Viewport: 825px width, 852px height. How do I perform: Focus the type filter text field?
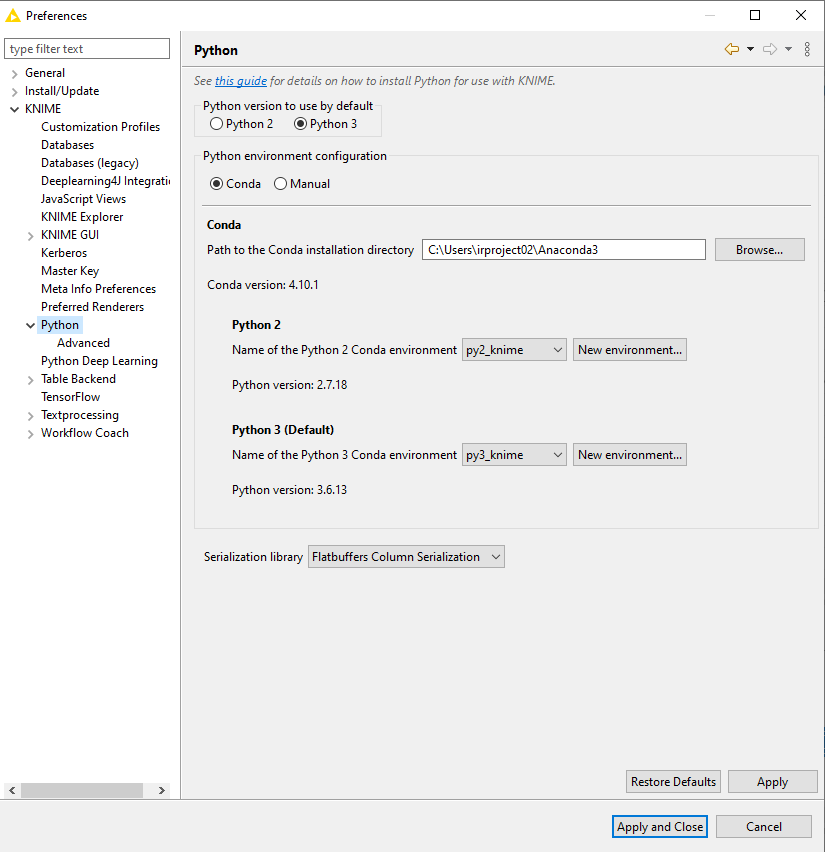pyautogui.click(x=87, y=48)
